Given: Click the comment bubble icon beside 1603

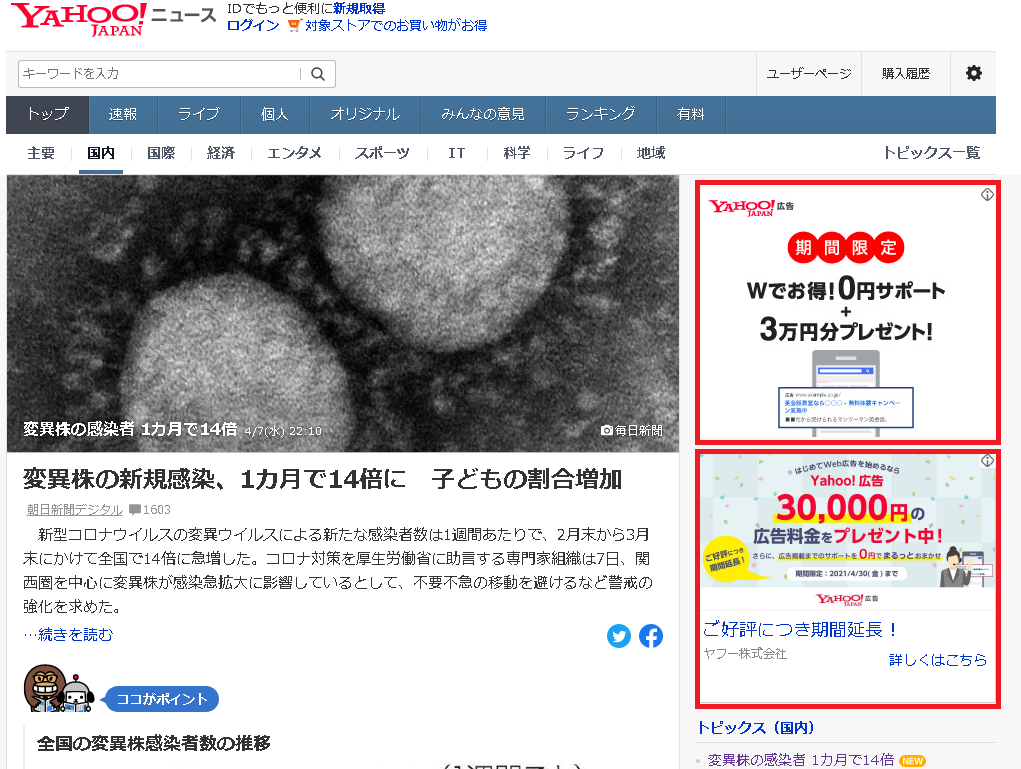Looking at the screenshot, I should [135, 509].
